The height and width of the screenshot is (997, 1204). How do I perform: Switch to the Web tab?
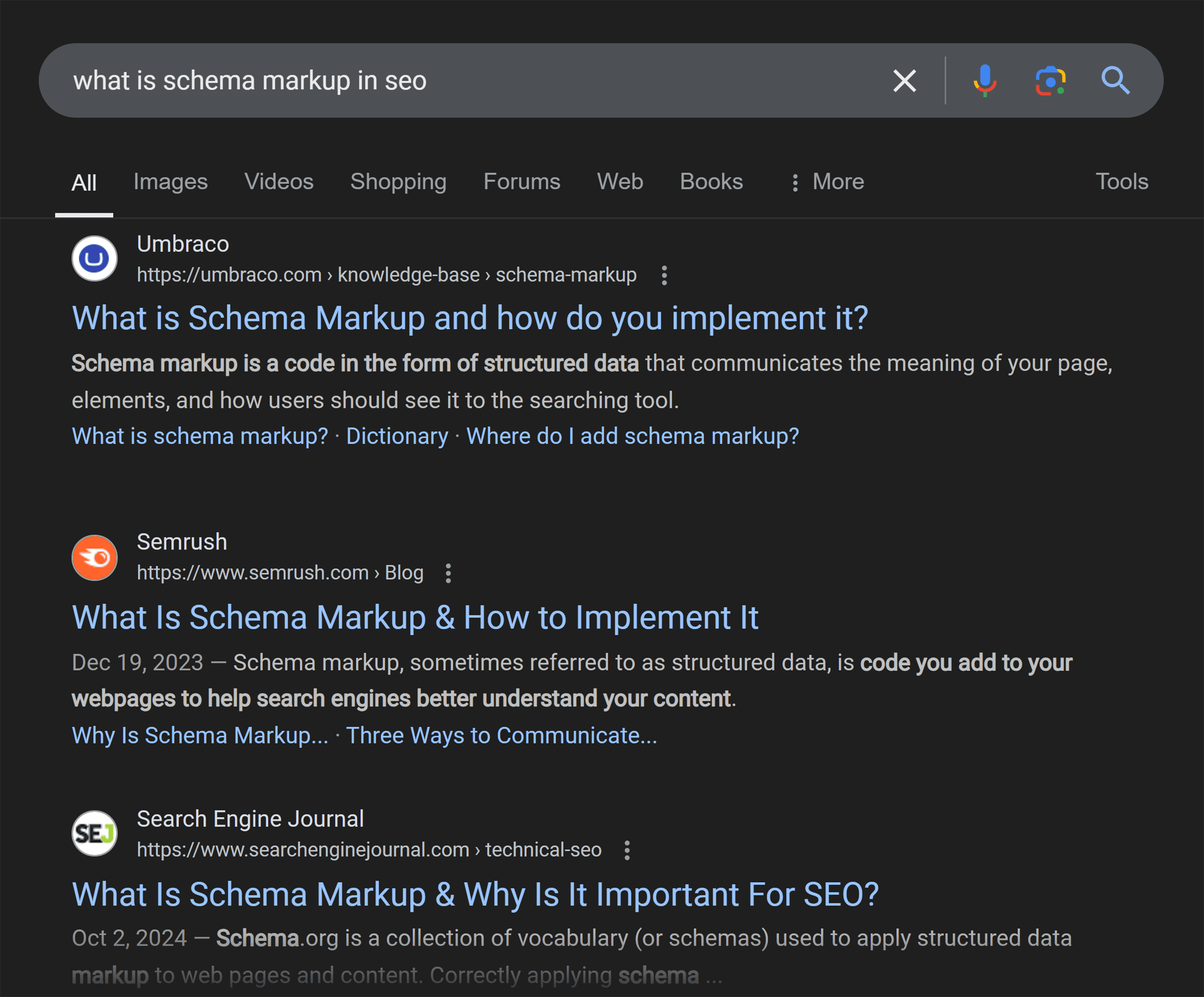(x=620, y=181)
